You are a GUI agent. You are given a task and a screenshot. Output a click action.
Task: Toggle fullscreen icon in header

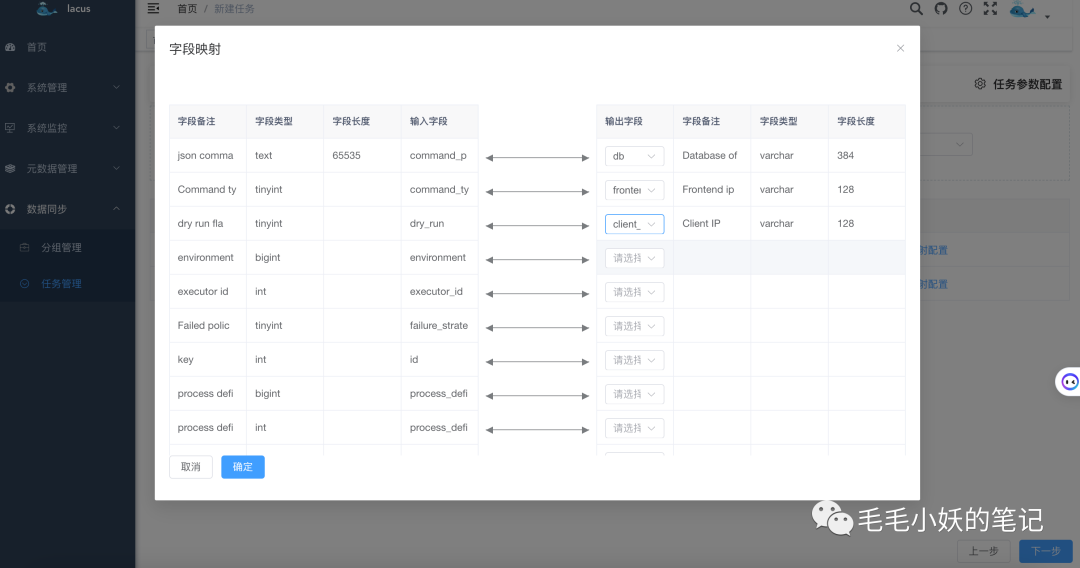(990, 8)
